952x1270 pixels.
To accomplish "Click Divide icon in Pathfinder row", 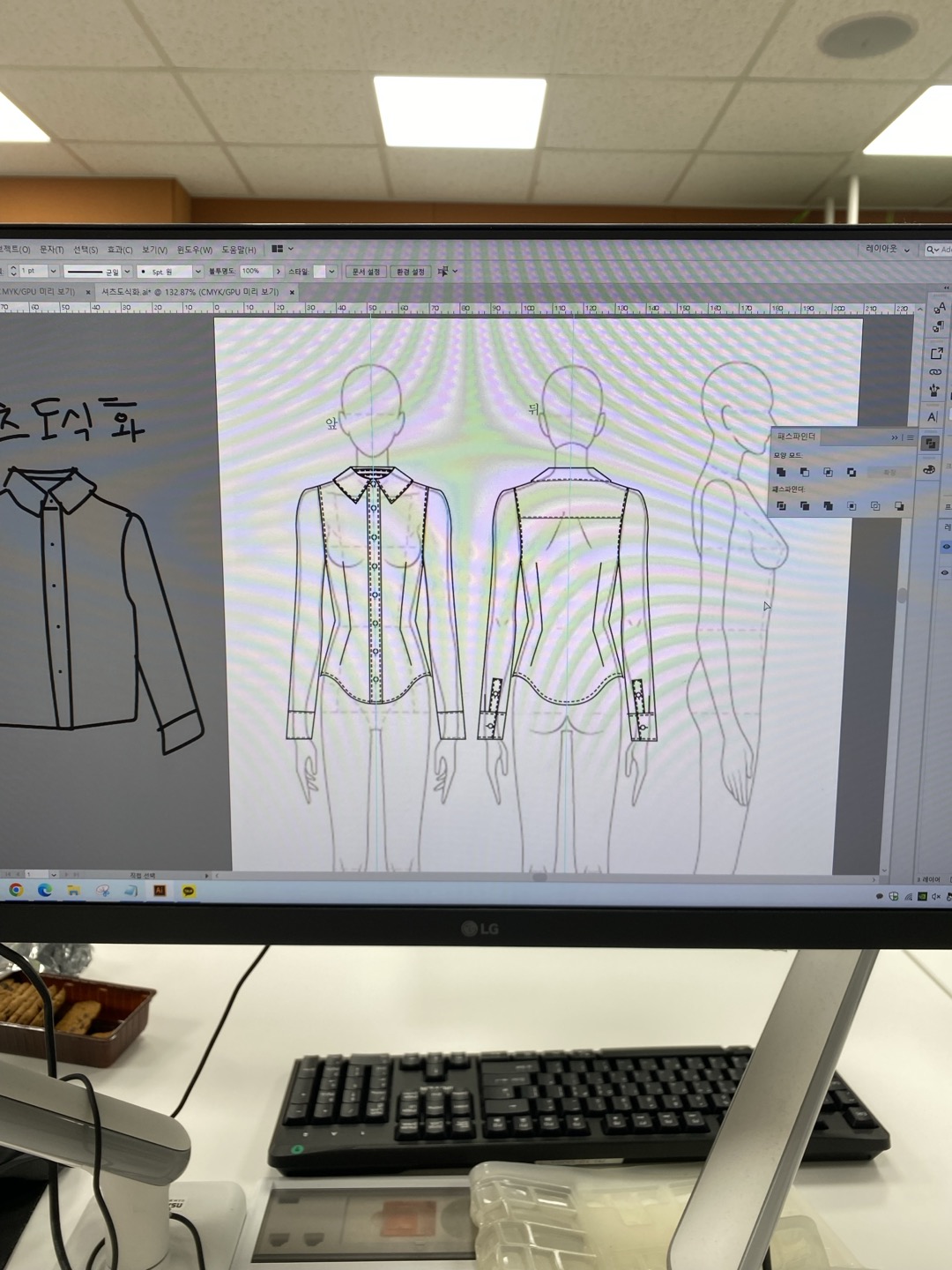I will [x=781, y=506].
